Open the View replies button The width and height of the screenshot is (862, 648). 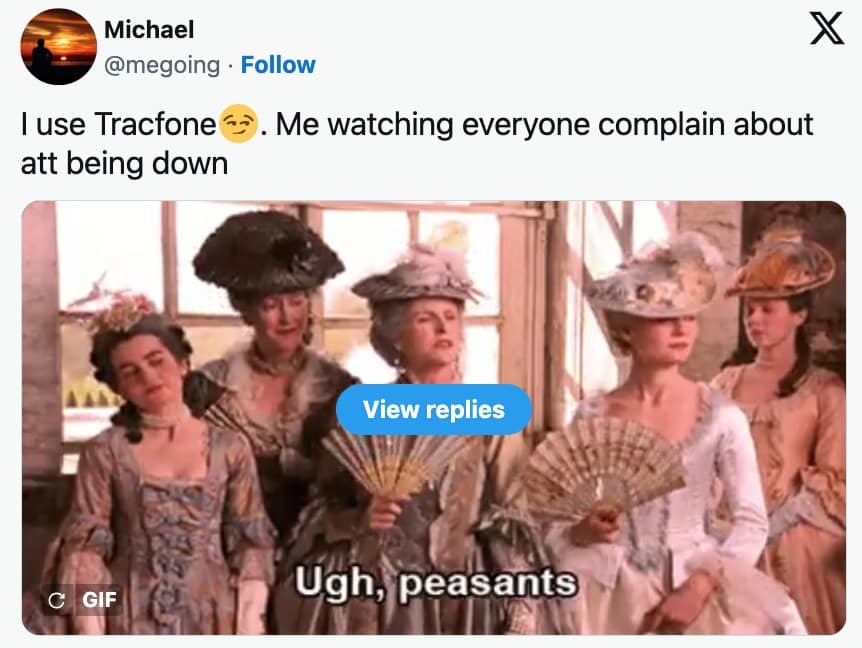point(434,409)
